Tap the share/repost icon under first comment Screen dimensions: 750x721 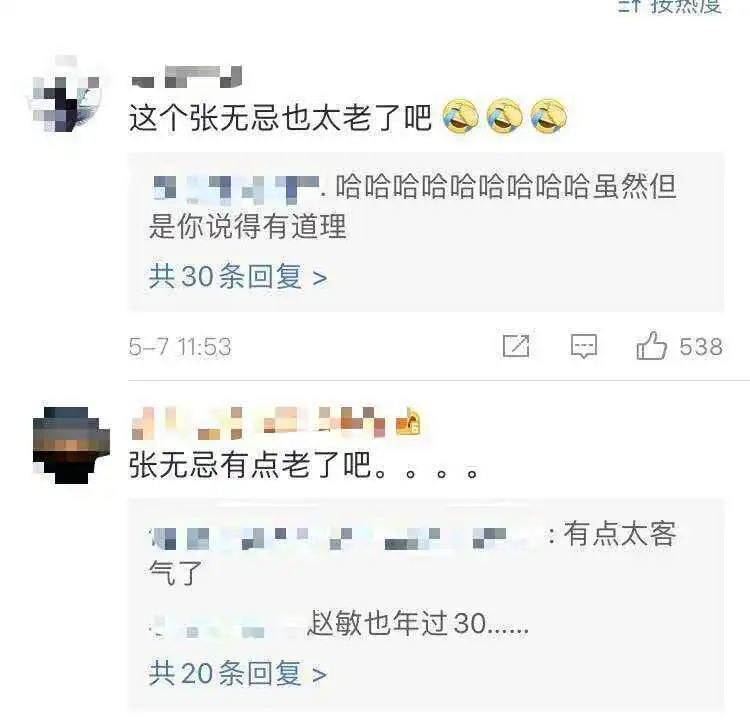click(x=516, y=345)
